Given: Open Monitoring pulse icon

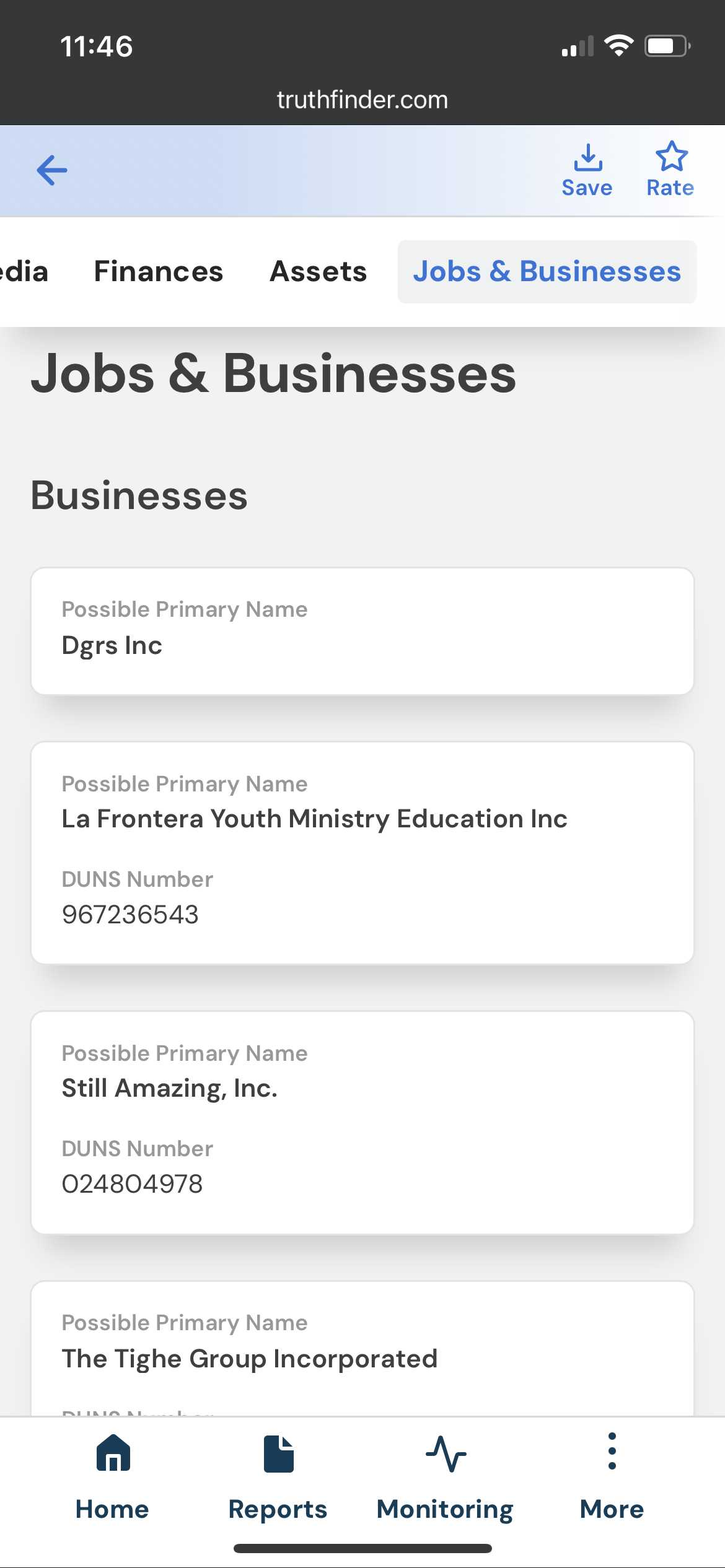Looking at the screenshot, I should point(446,1454).
